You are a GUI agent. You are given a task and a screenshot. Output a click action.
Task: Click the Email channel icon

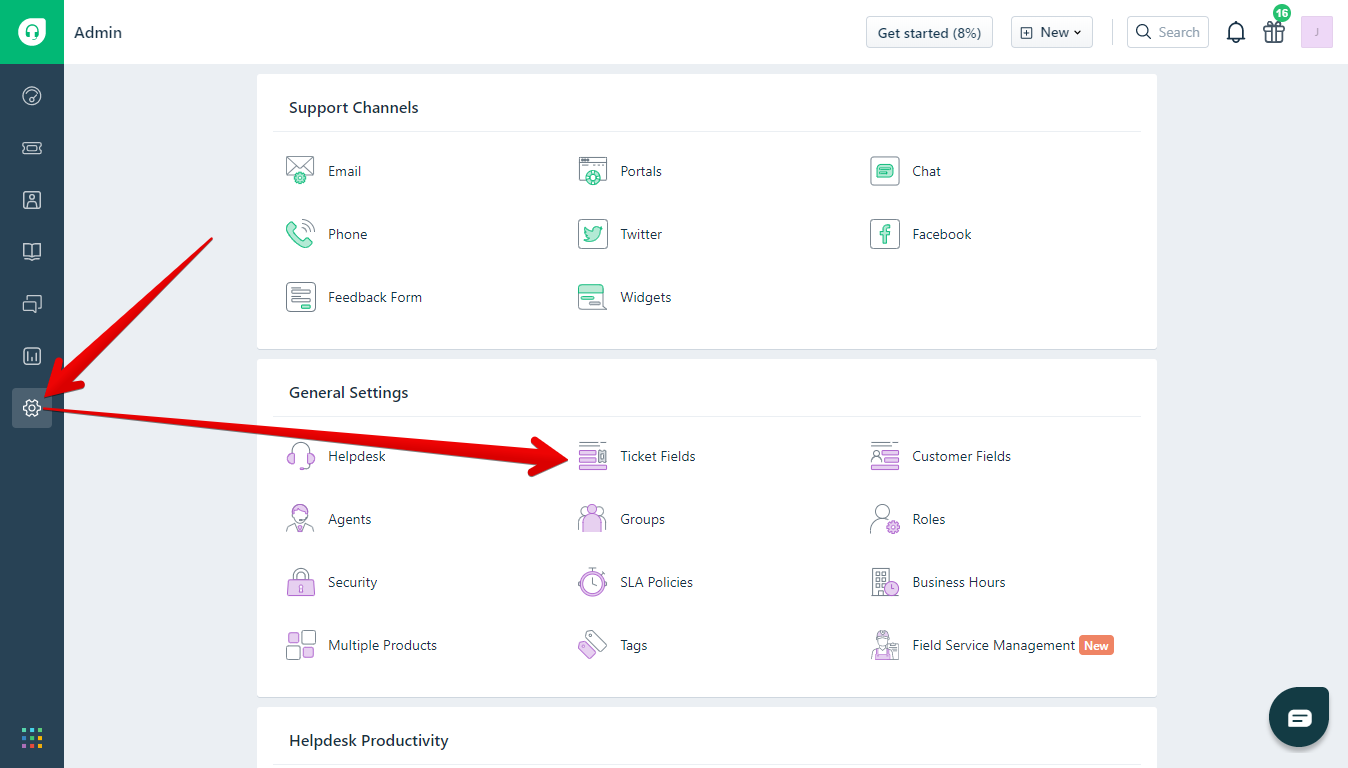[x=300, y=171]
